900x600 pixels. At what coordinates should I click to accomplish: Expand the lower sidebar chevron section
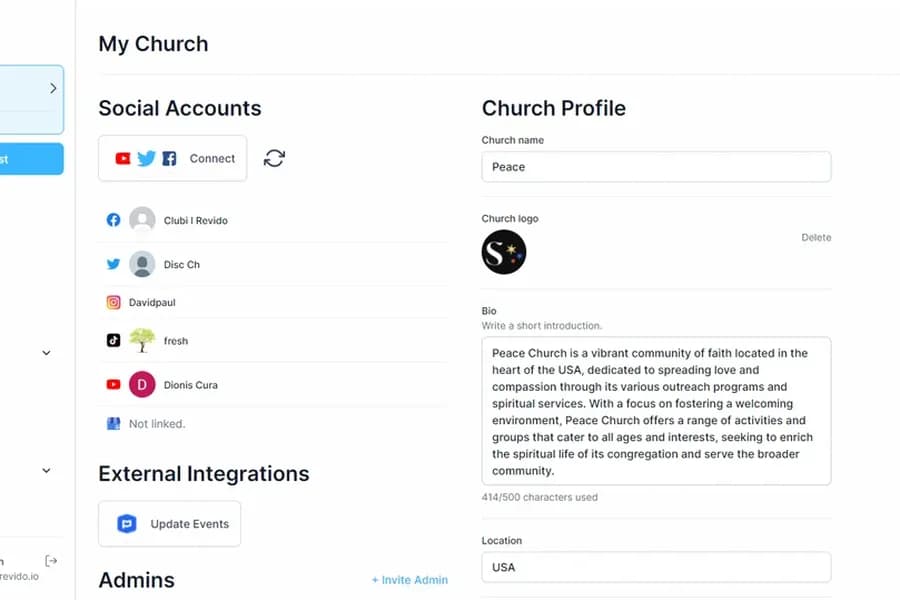coord(46,470)
